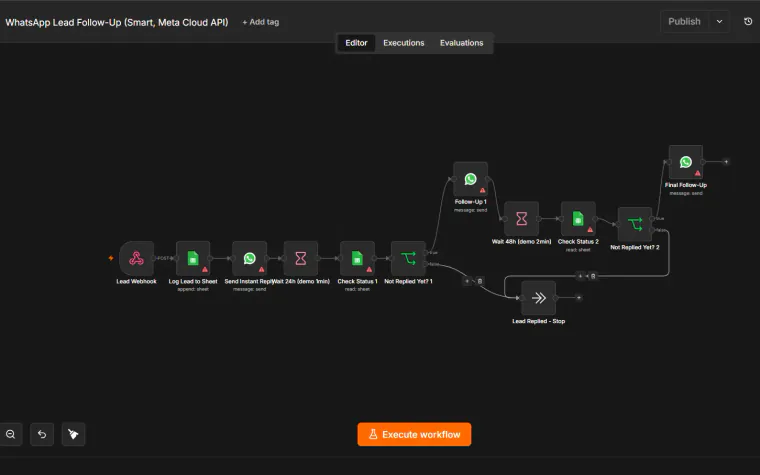Select the Wait 48h hourglass node
The width and height of the screenshot is (760, 475).
(x=522, y=219)
